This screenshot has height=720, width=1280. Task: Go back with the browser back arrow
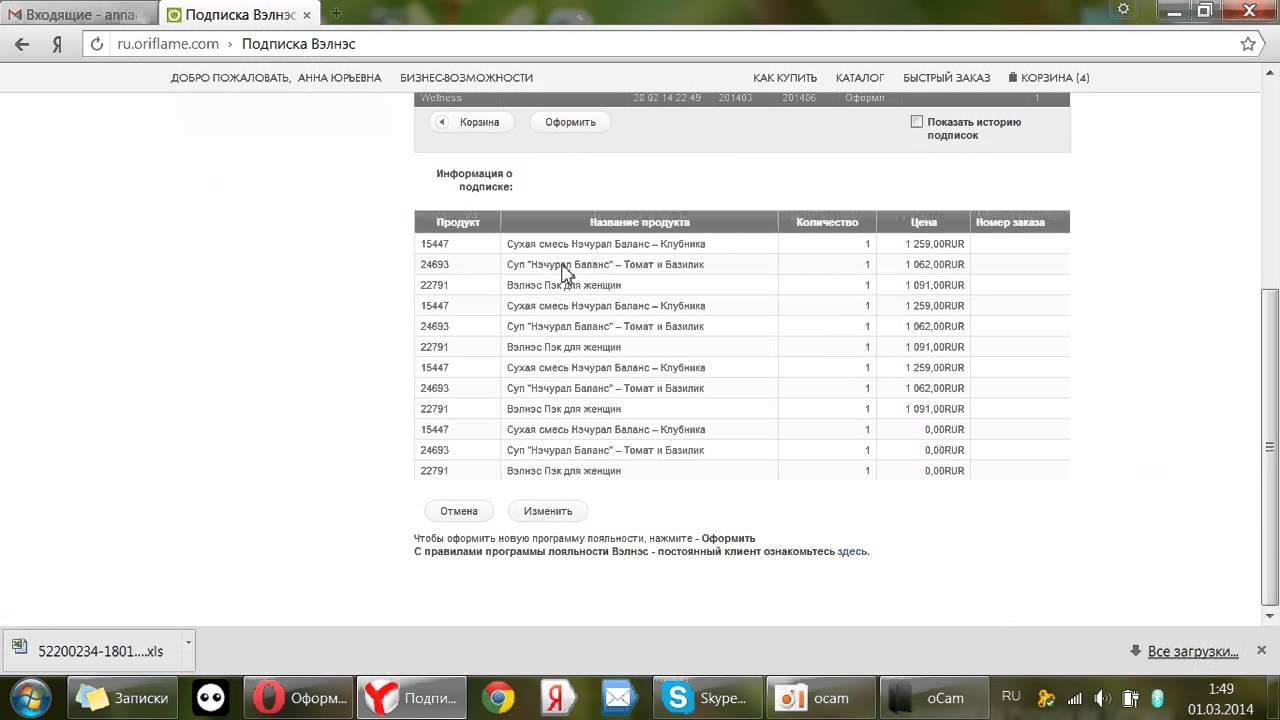pos(22,44)
